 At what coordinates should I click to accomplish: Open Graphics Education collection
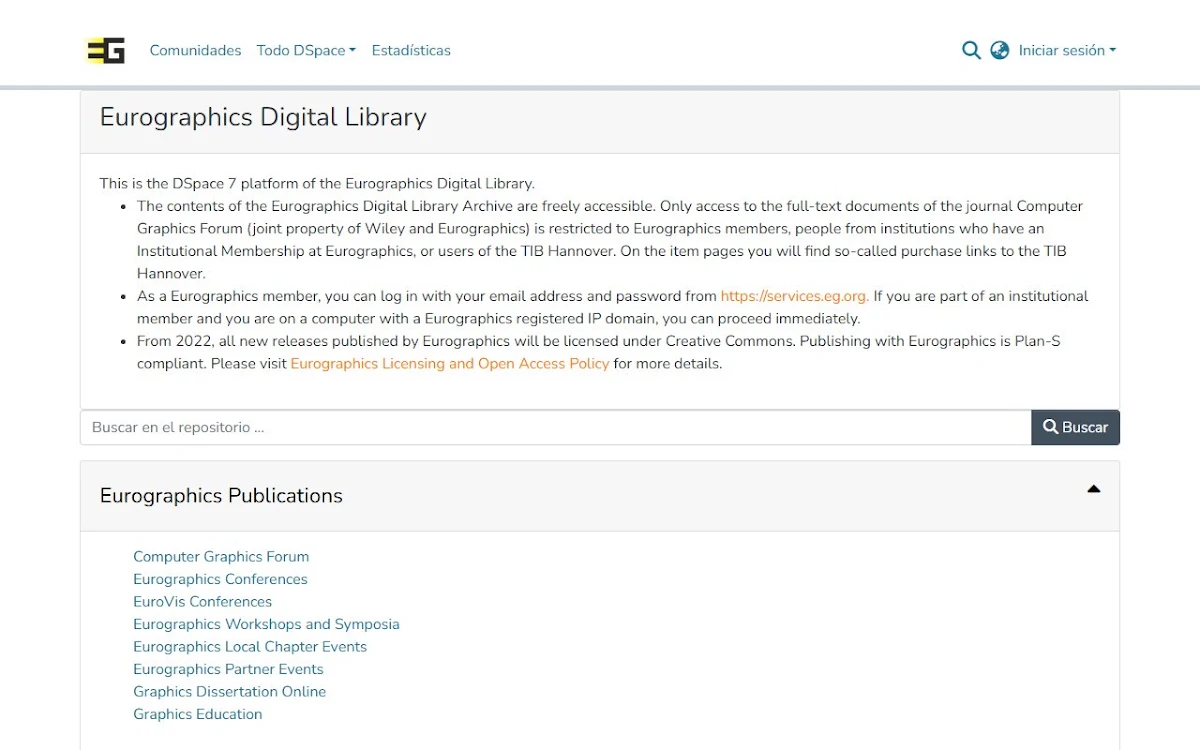coord(197,714)
